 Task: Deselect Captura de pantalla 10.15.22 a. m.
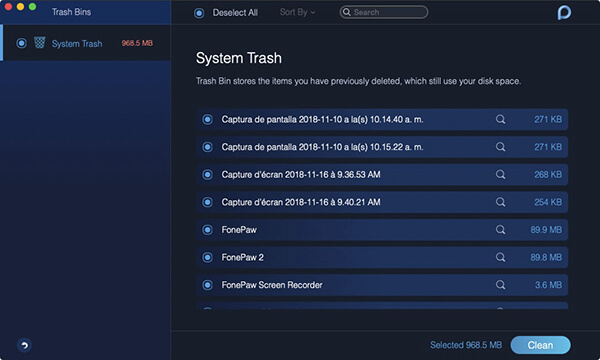coord(207,147)
